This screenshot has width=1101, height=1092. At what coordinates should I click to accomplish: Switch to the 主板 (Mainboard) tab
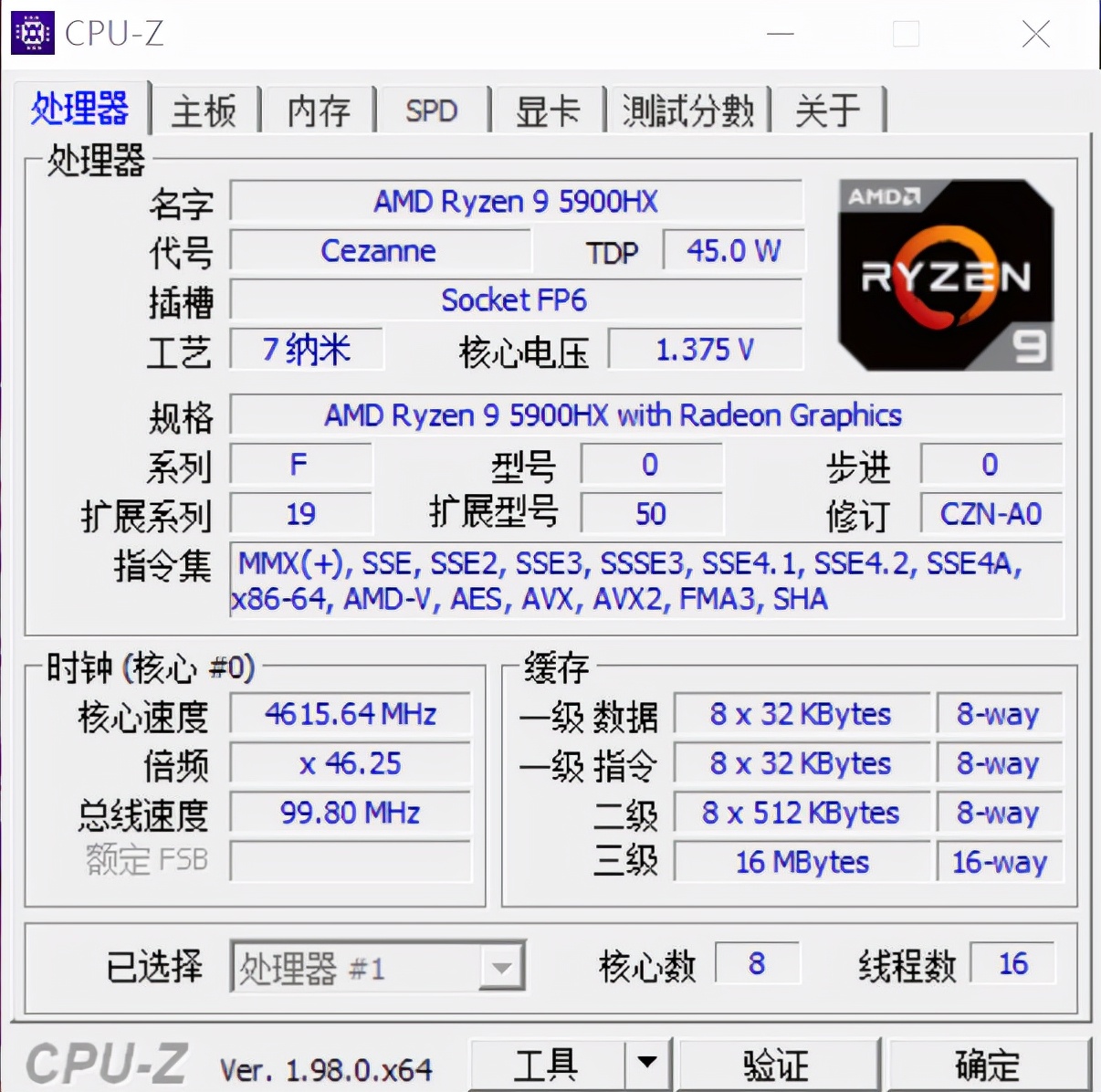(x=204, y=110)
